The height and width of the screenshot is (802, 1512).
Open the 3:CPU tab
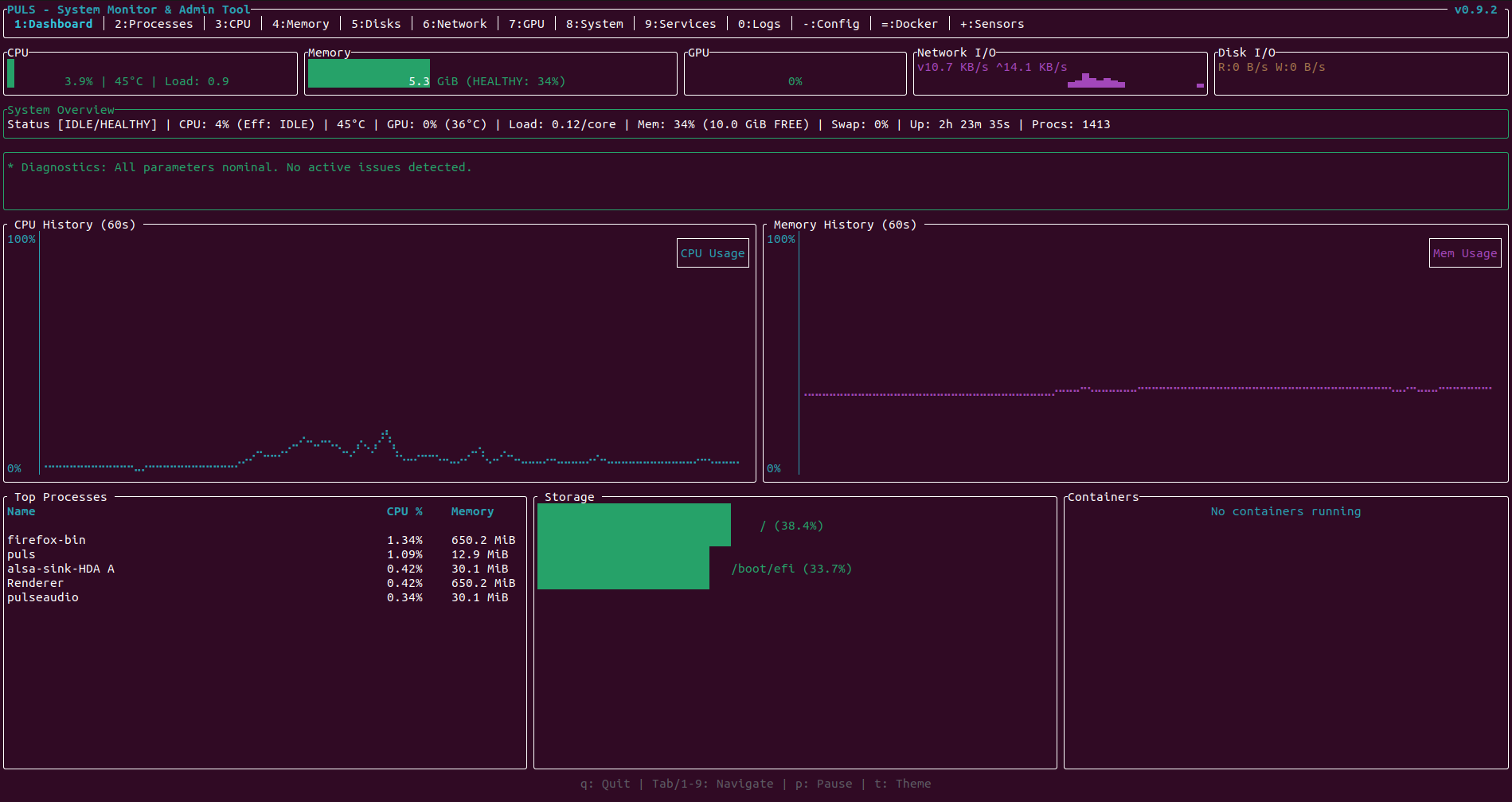[232, 24]
